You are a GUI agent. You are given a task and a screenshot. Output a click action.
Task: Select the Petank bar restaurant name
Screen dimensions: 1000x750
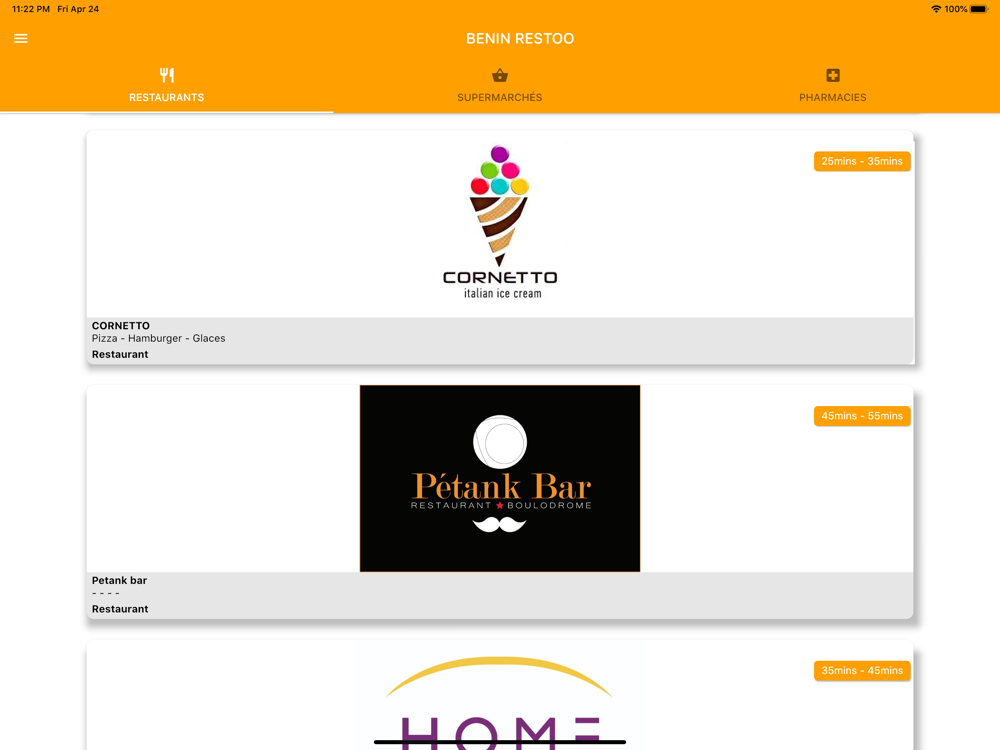[x=119, y=580]
